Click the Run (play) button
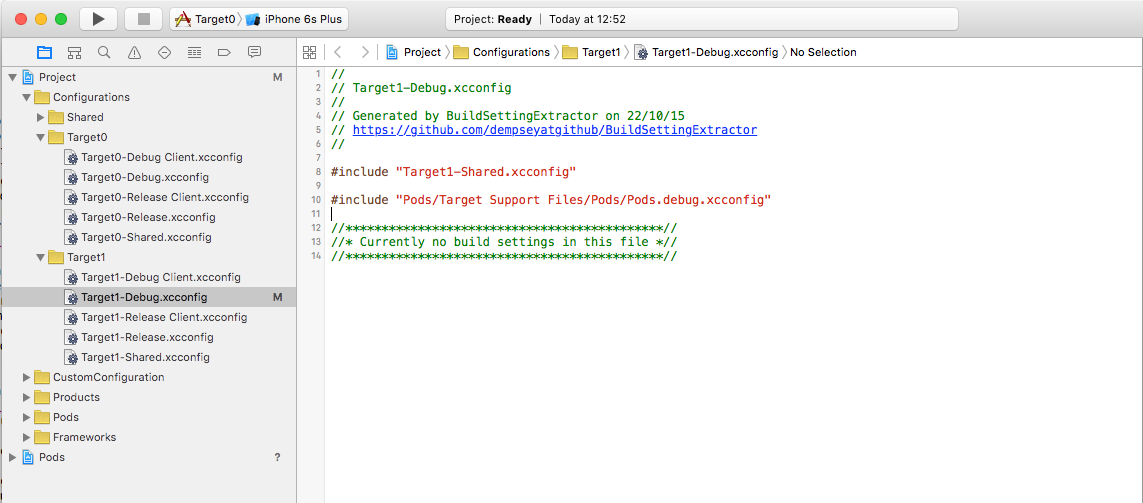Image resolution: width=1143 pixels, height=503 pixels. click(98, 19)
